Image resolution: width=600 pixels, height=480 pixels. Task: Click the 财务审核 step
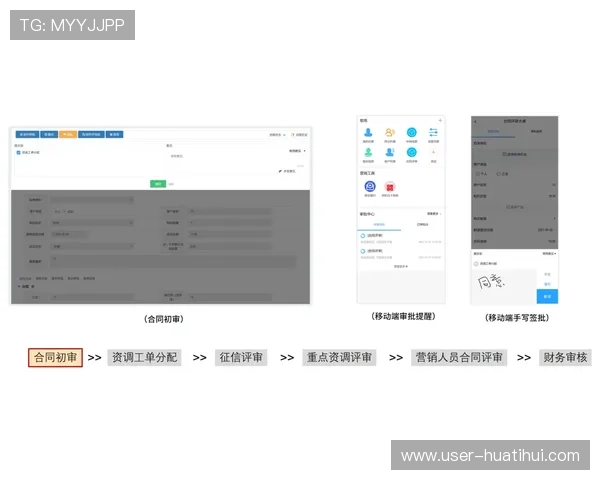[x=565, y=358]
